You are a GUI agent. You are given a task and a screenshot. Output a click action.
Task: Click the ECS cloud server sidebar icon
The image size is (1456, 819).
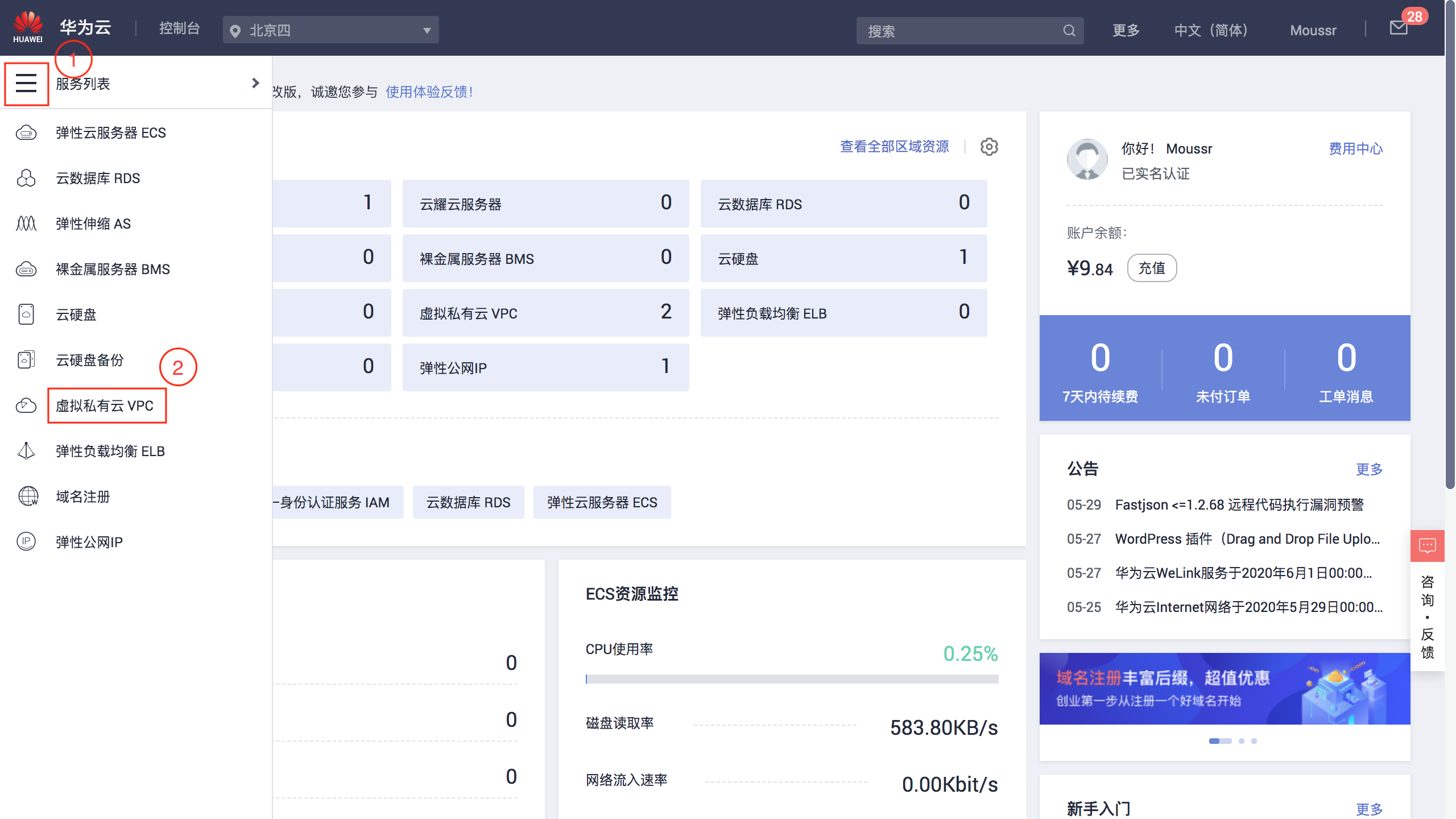pos(26,133)
